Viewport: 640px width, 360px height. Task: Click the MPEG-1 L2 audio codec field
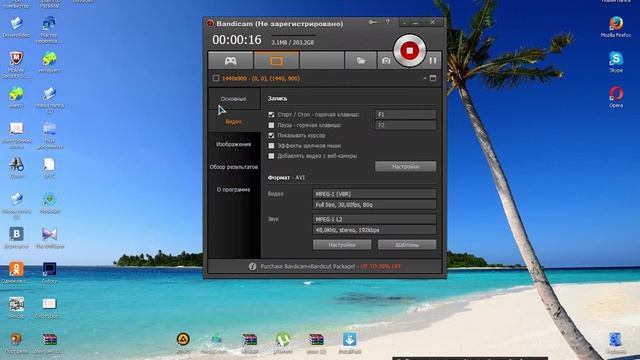click(374, 219)
